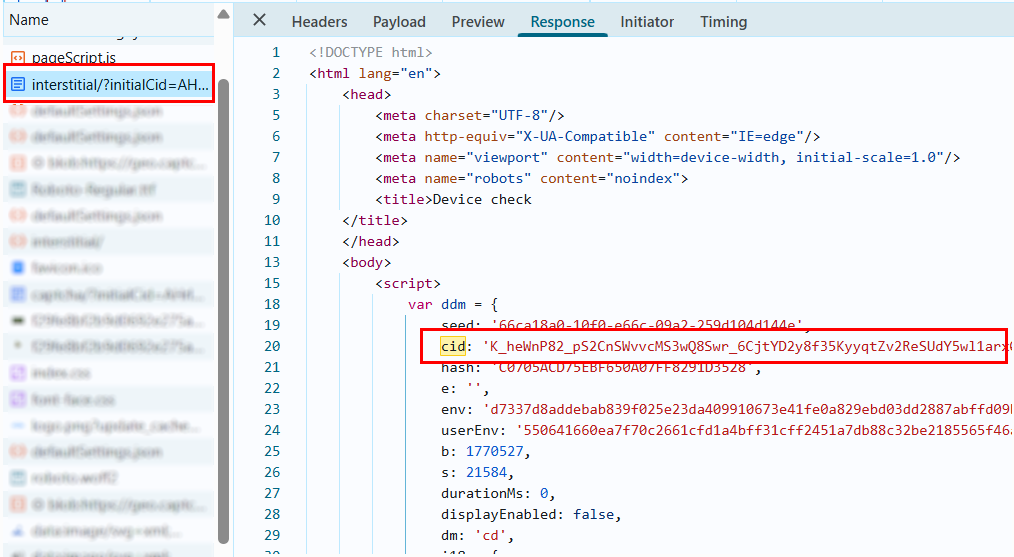
Task: Go to the Initiator tab
Action: tap(647, 22)
